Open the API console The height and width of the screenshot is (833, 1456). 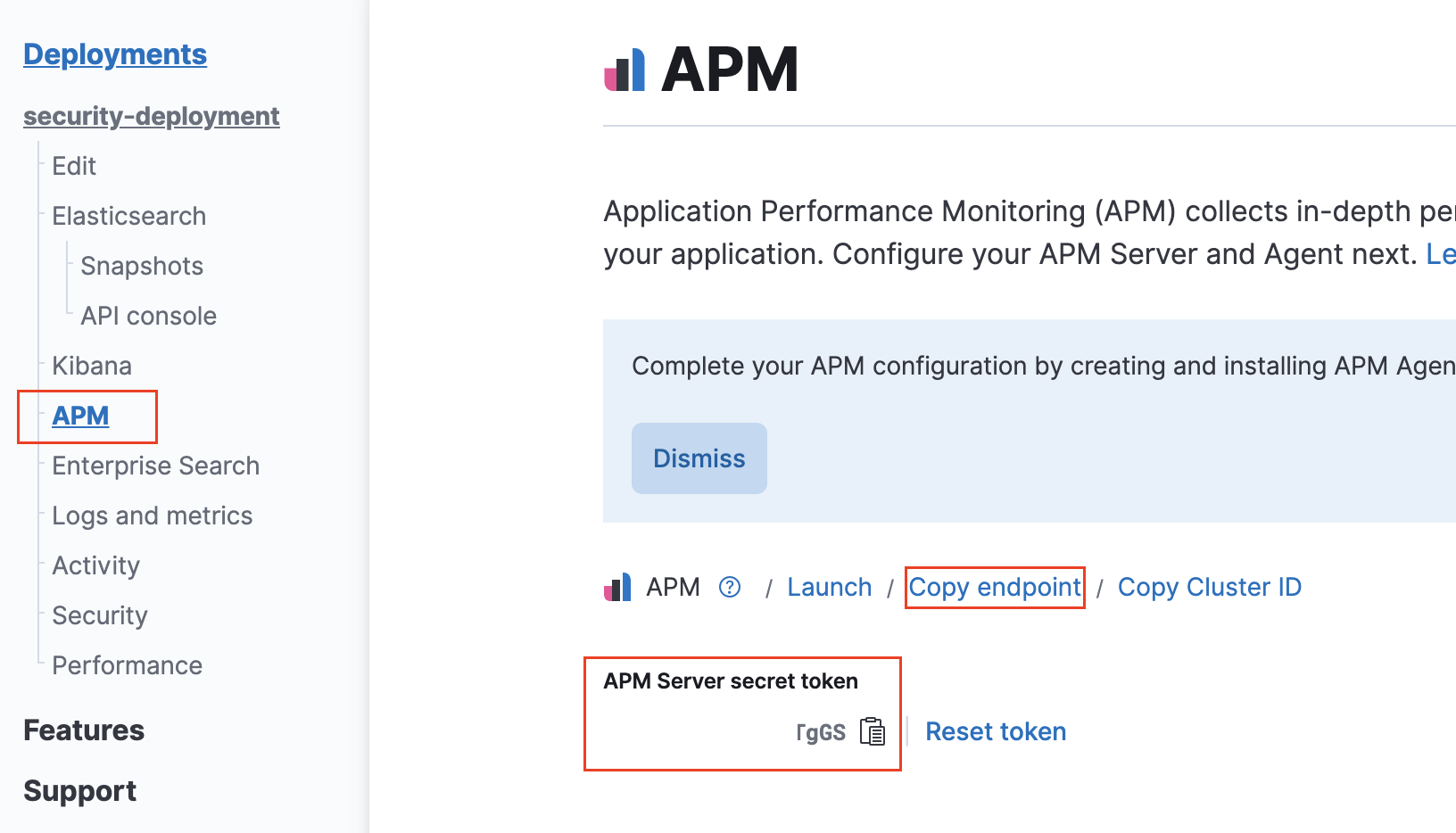click(148, 315)
